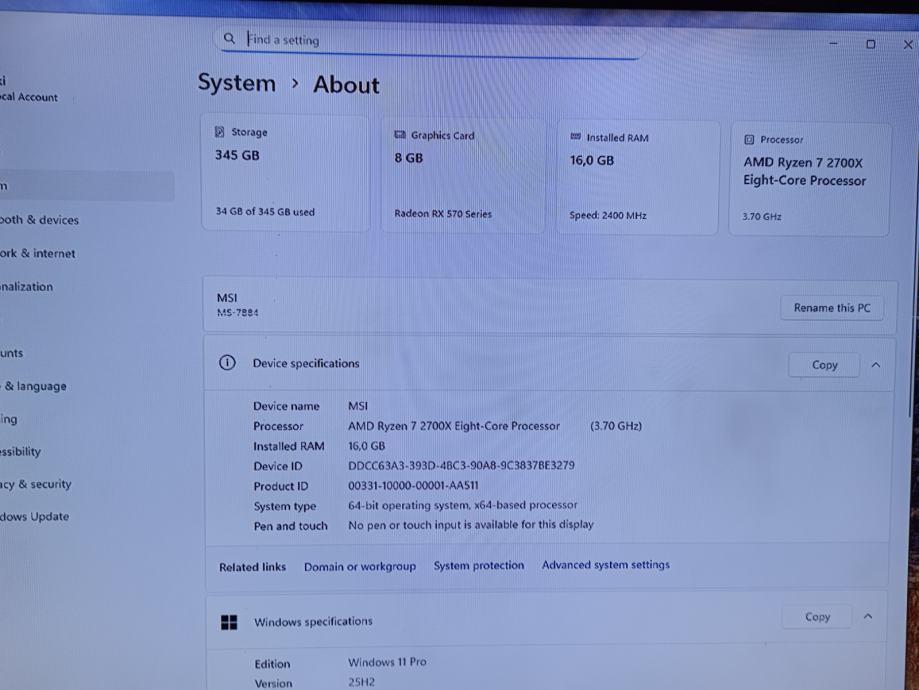Click the 64-bit operating system text

pos(462,505)
